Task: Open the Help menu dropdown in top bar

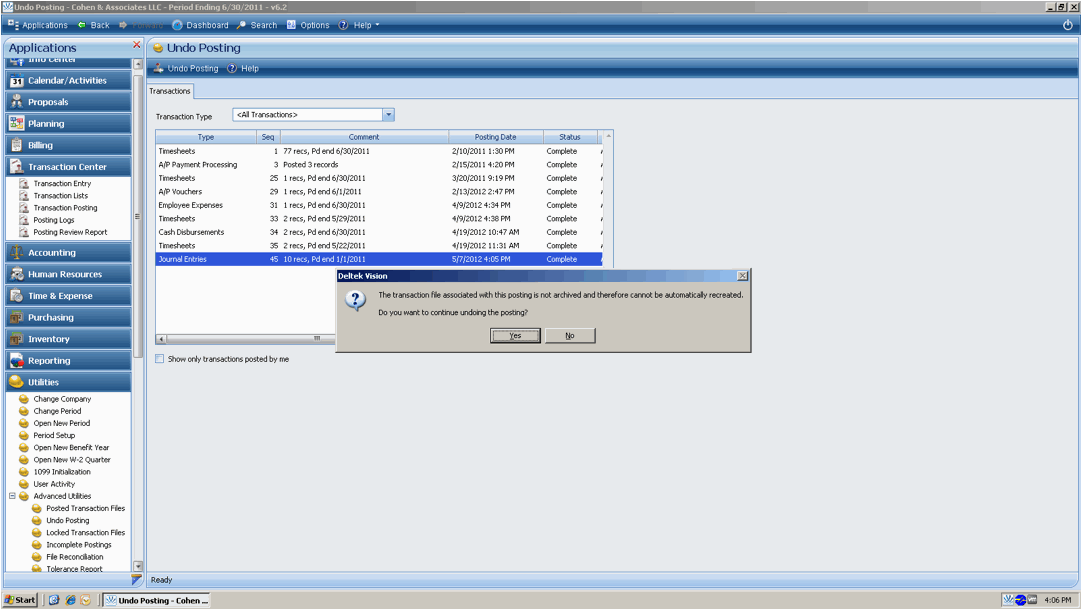Action: pyautogui.click(x=359, y=25)
